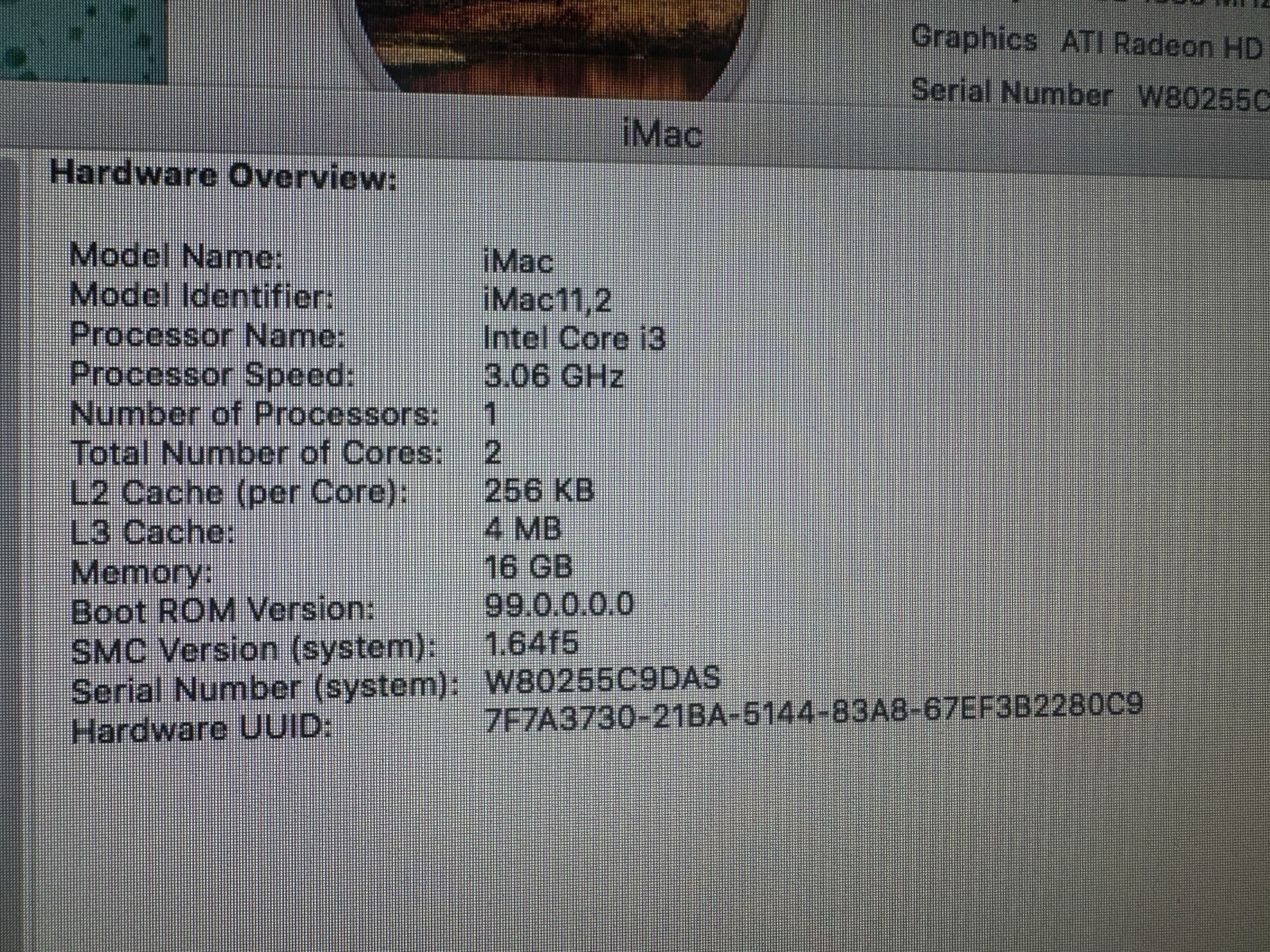Screen dimensions: 1270x952
Task: Select the W80255C9DAS serial number value
Action: pos(603,679)
